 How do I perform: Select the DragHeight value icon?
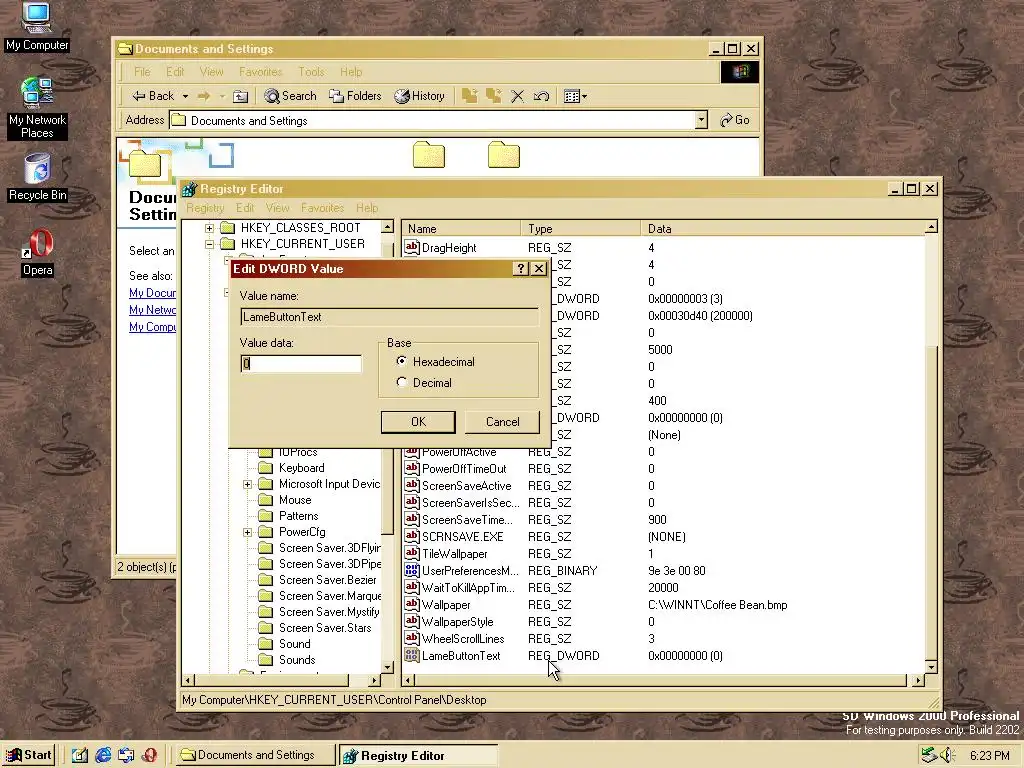pyautogui.click(x=411, y=248)
